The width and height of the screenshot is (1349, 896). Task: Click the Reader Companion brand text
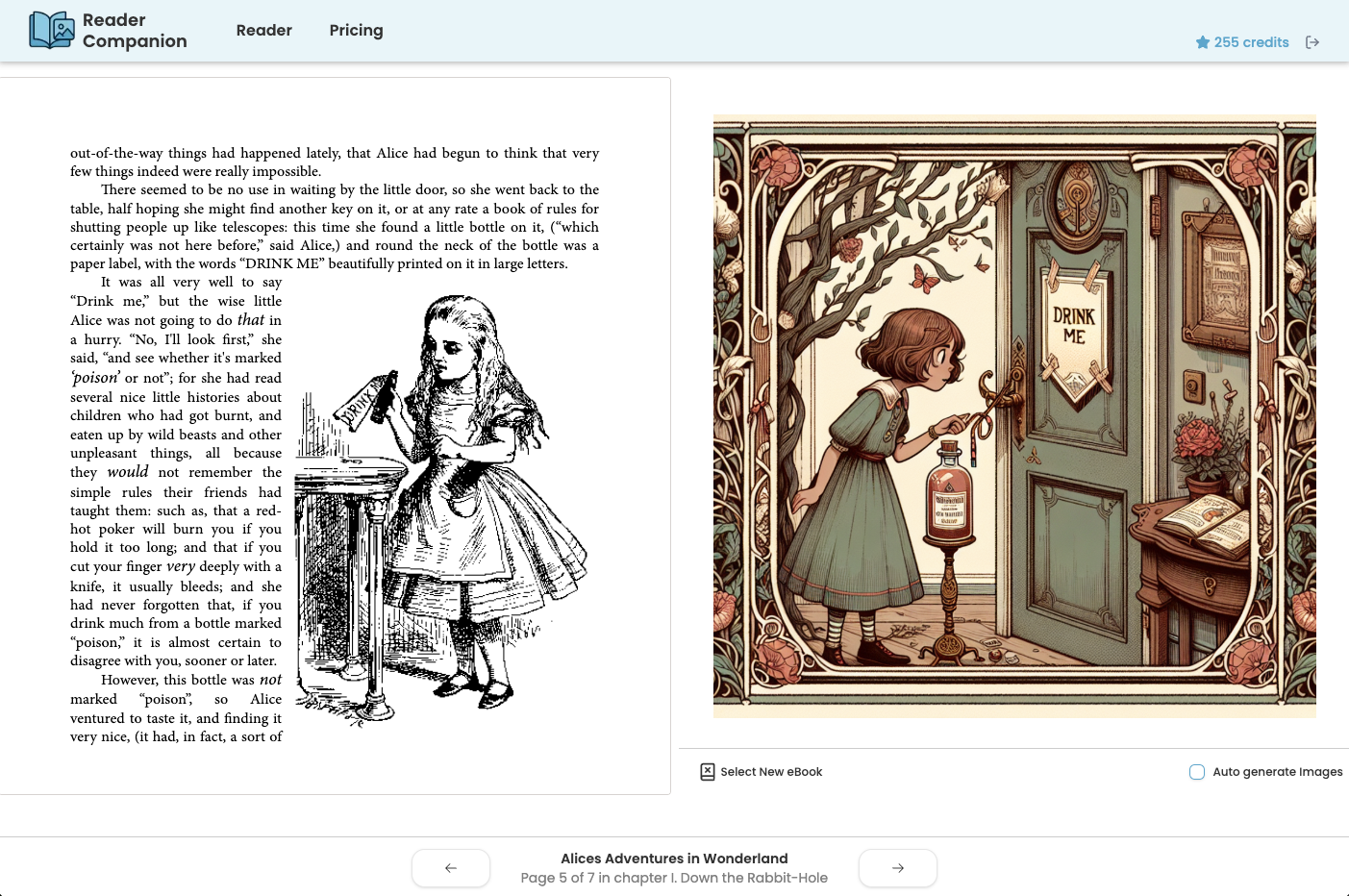point(135,31)
